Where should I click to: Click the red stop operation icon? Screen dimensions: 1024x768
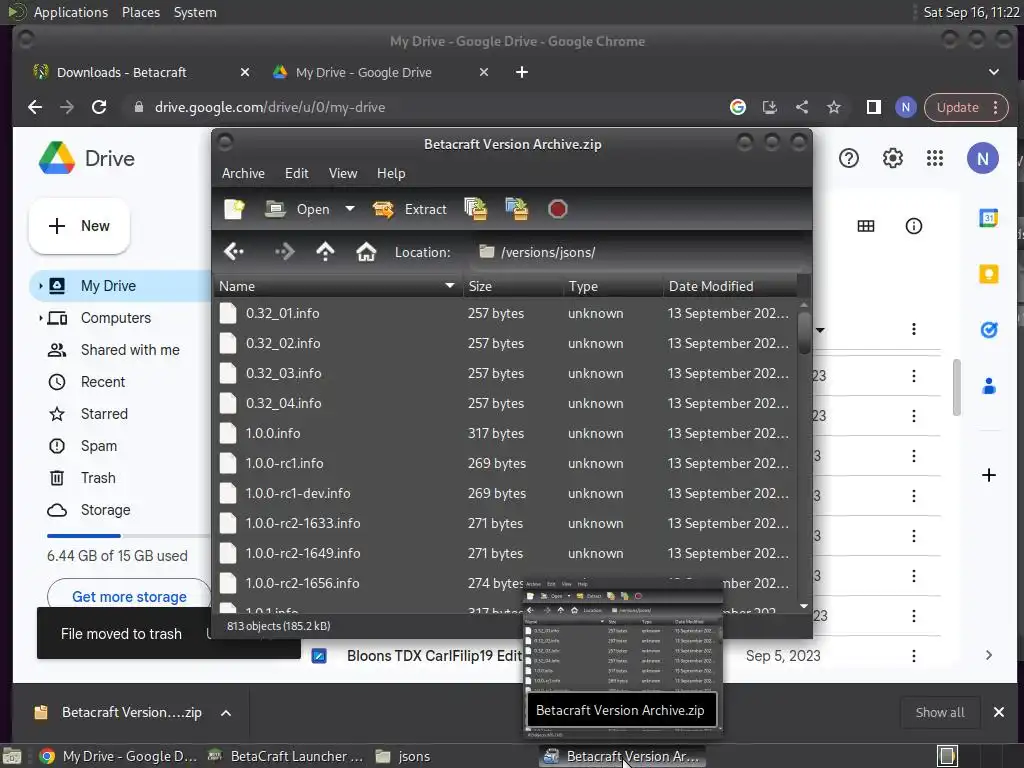[558, 209]
